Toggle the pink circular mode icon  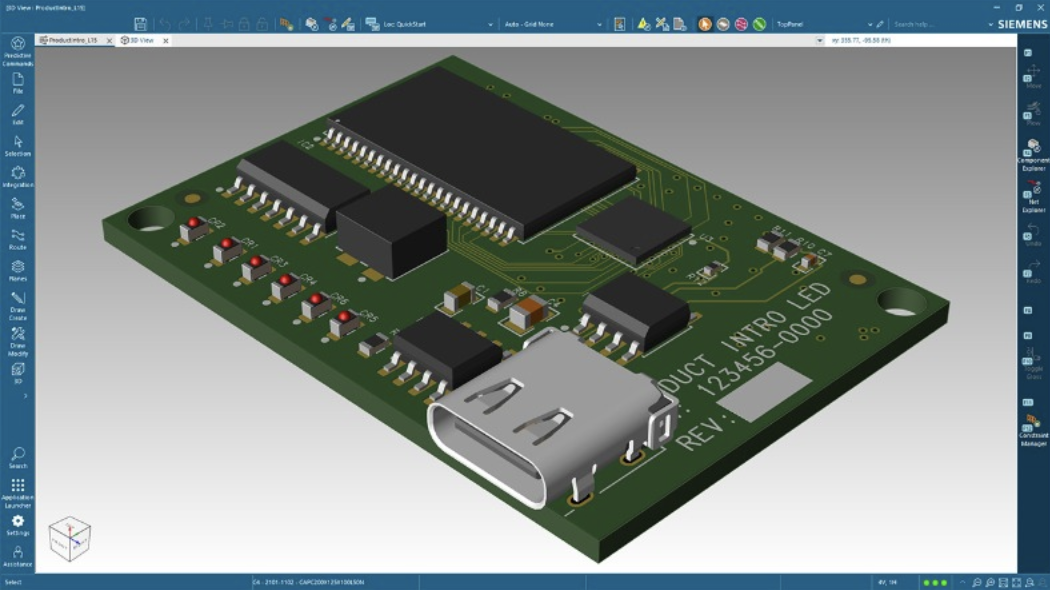[741, 24]
